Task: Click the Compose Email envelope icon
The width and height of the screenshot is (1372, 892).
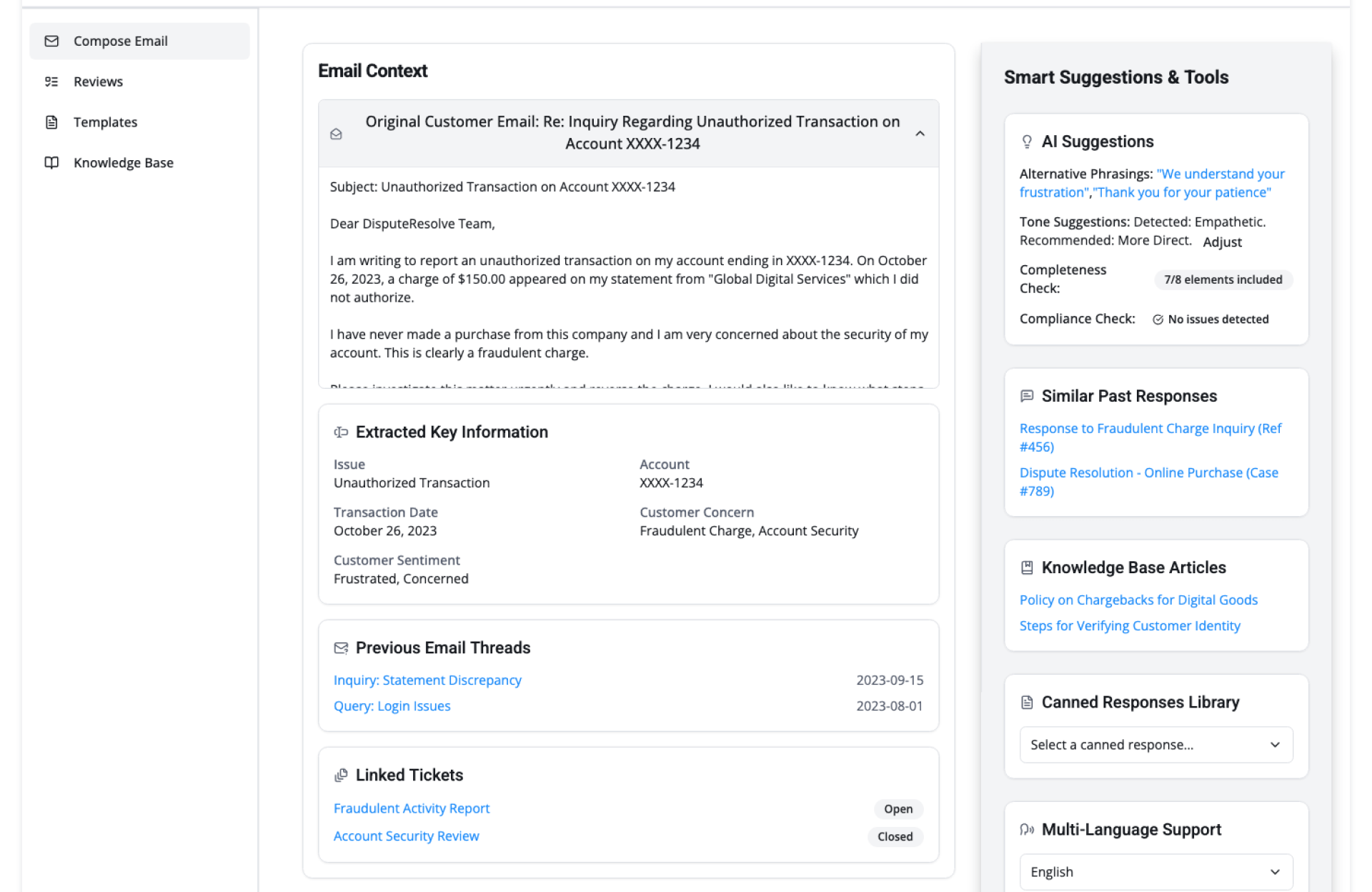Action: pos(51,41)
